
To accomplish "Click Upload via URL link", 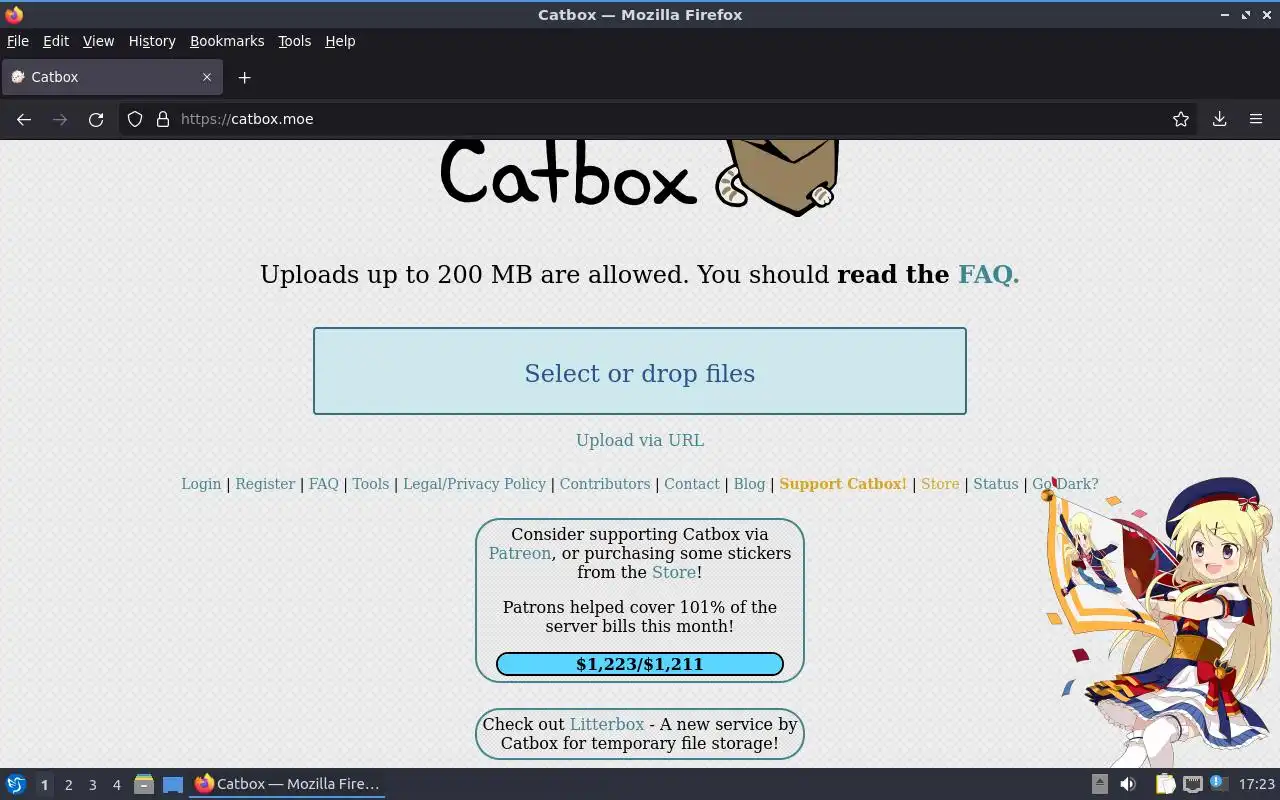I will pos(640,440).
